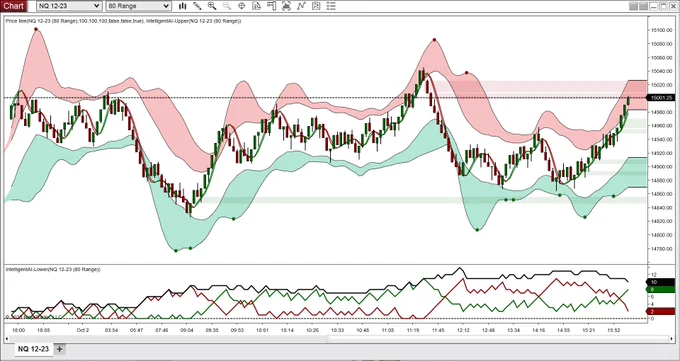Image resolution: width=680 pixels, height=361 pixels.
Task: Activate the zoom in magnifier
Action: (x=212, y=6)
